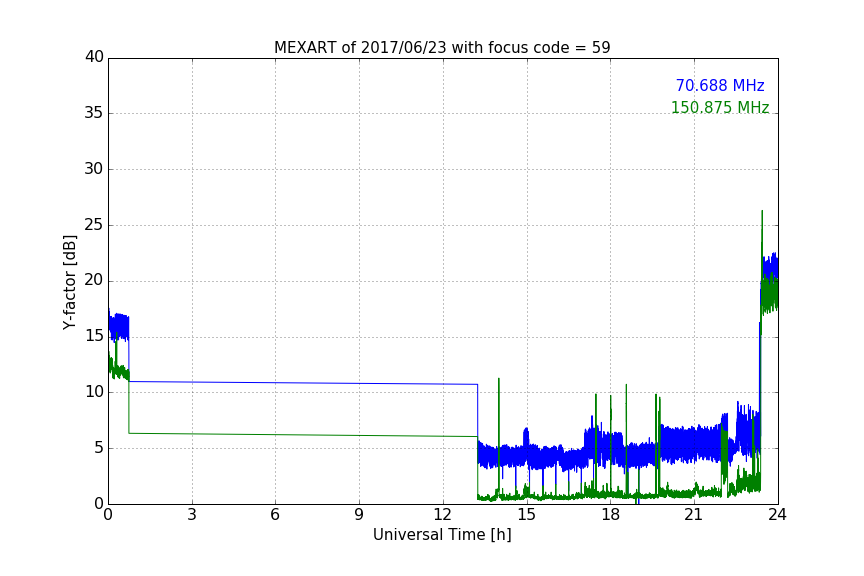Click the 'Y-factor [dB]' axis label
The height and width of the screenshot is (576, 864).
click(x=69, y=282)
